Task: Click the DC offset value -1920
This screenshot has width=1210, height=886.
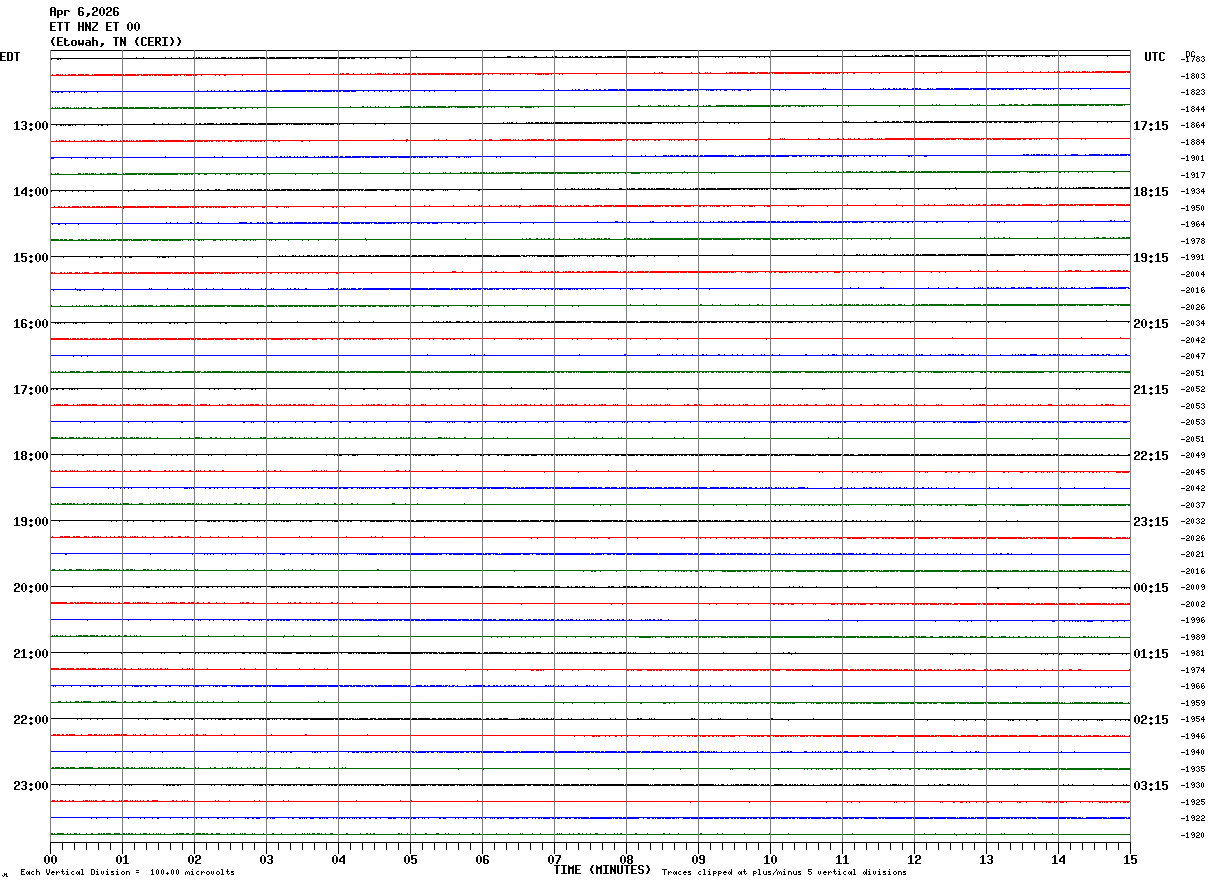Action: 1192,835
